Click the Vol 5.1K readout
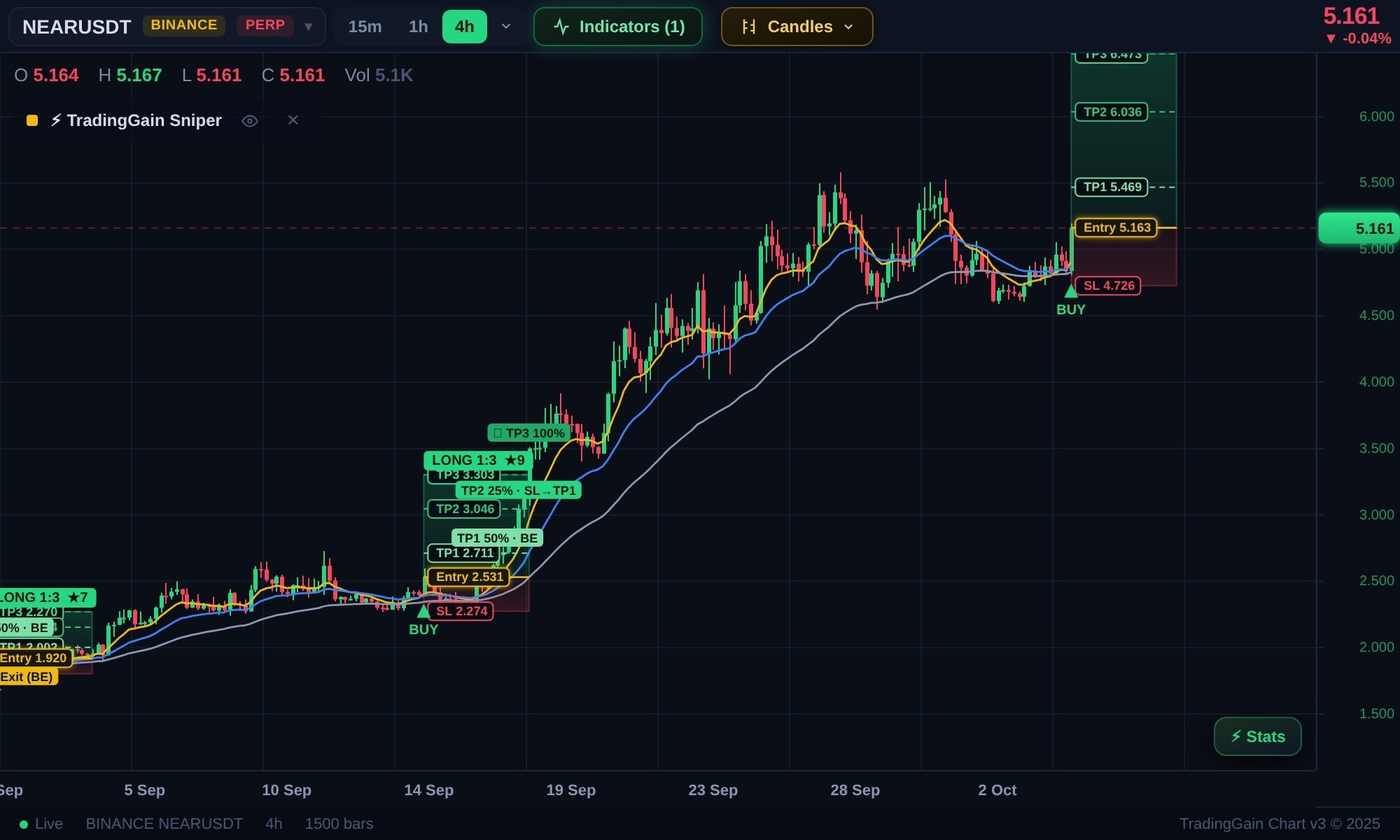The image size is (1400, 840). (x=379, y=75)
